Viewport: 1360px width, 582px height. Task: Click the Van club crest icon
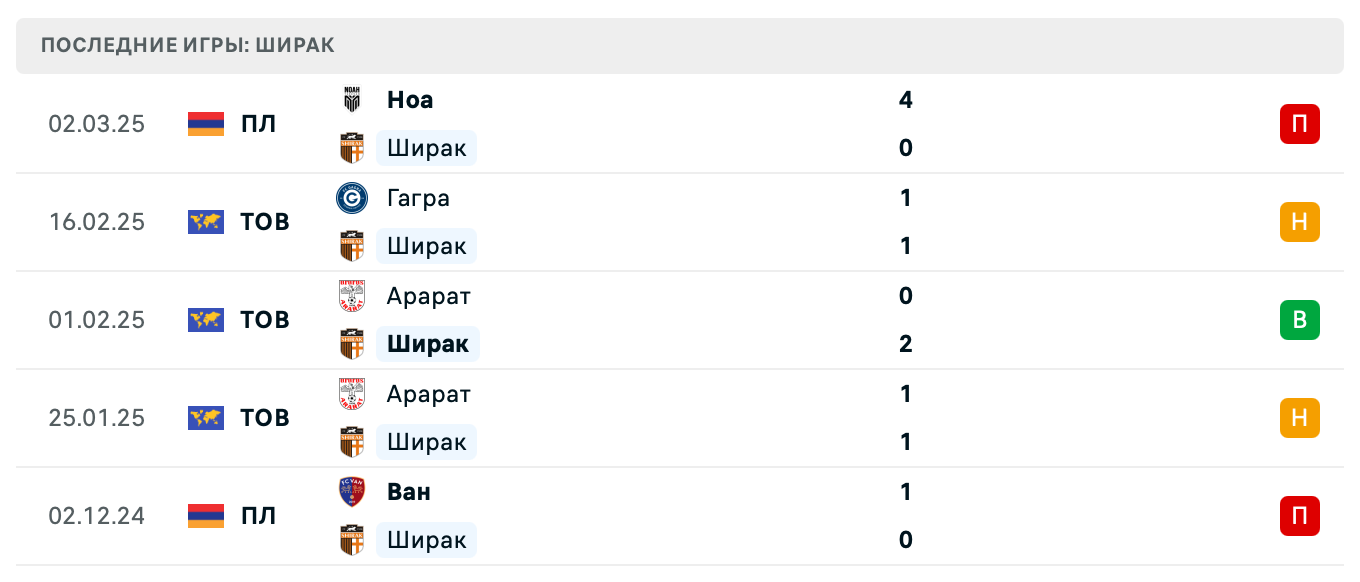click(x=351, y=492)
